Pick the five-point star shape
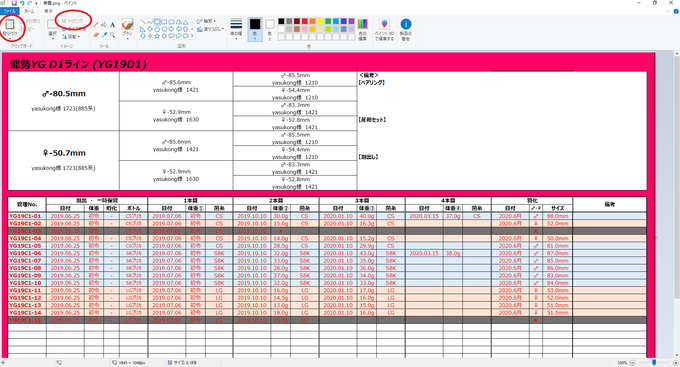680x367 pixels. pyautogui.click(x=157, y=36)
